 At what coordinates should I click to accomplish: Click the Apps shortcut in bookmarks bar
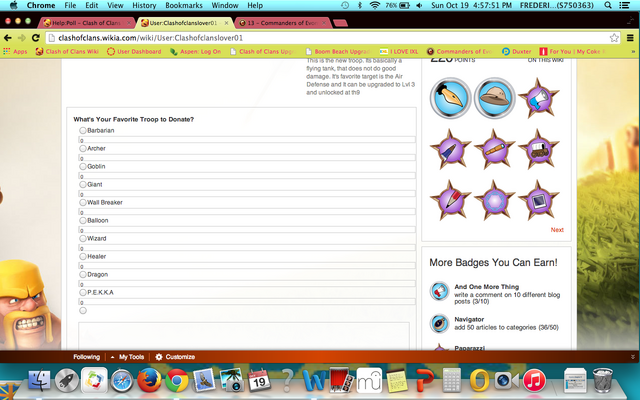(x=15, y=51)
